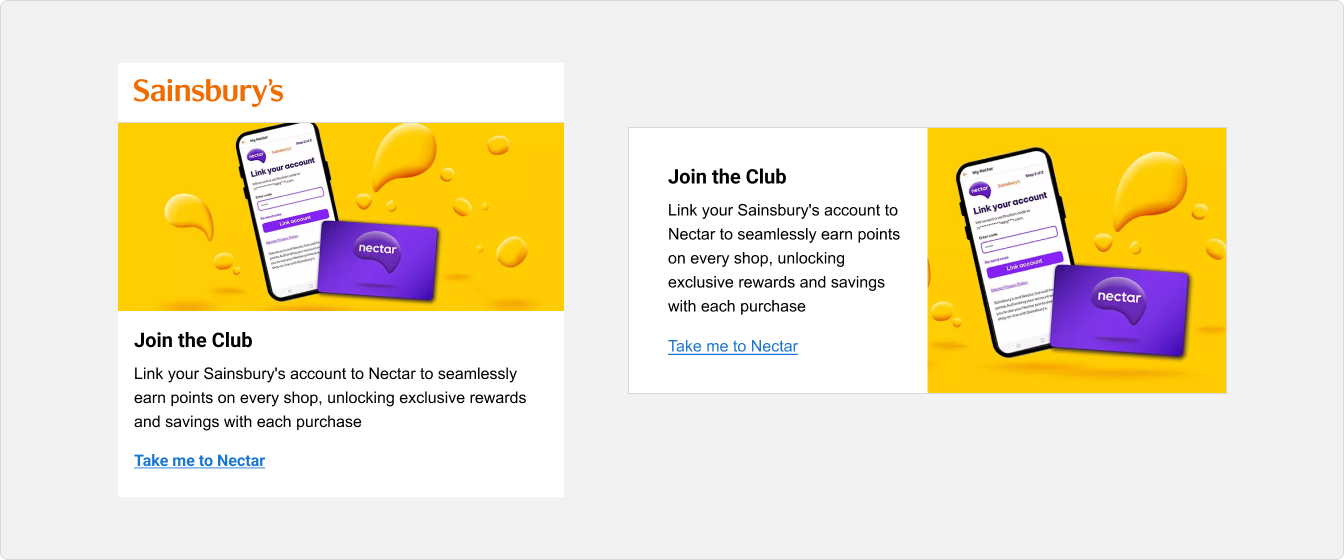Click Join the Club heading under the Sainsbury's banner
The width and height of the screenshot is (1344, 560).
tap(193, 340)
